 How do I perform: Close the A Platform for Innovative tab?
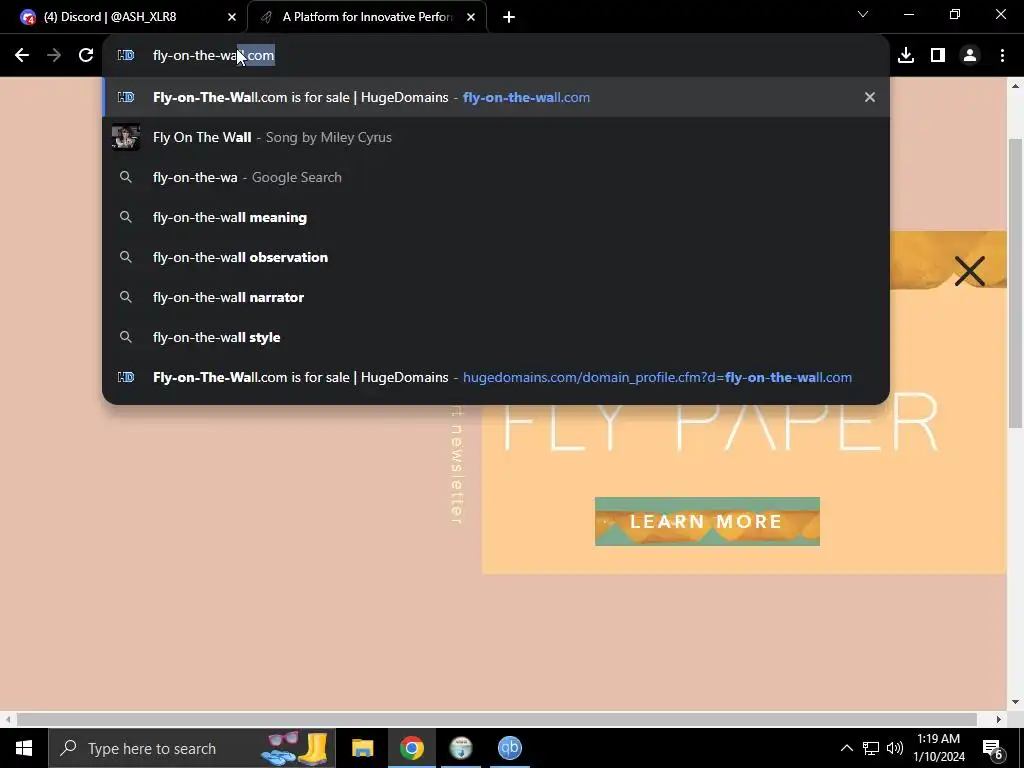click(471, 17)
